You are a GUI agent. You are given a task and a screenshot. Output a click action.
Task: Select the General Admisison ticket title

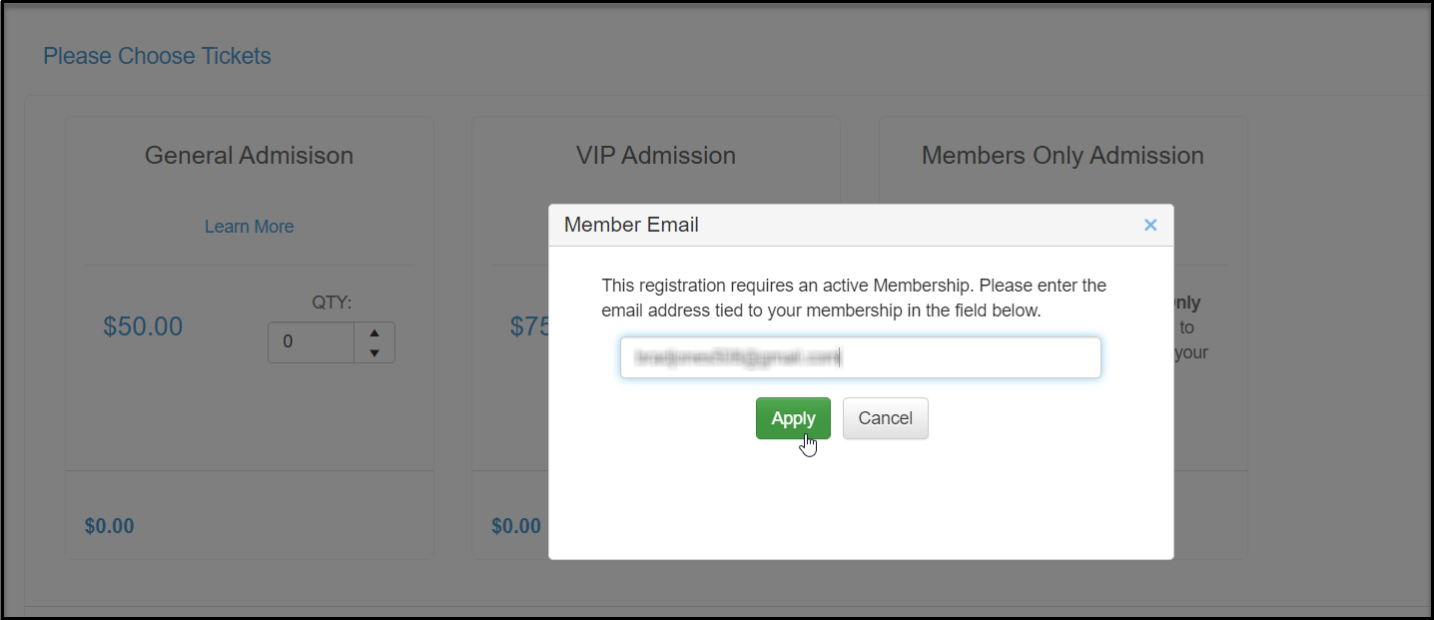coord(249,156)
